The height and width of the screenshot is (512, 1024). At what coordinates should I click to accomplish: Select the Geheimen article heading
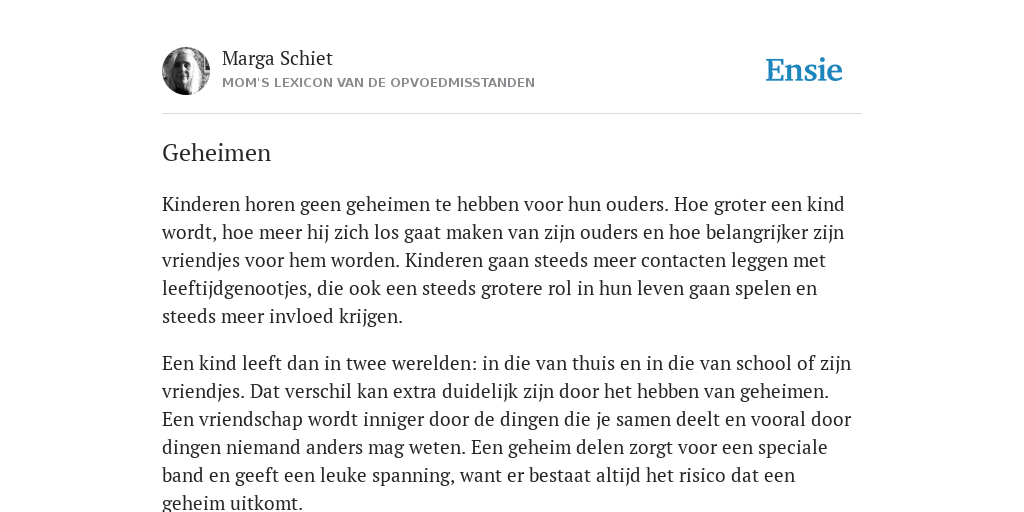pyautogui.click(x=216, y=153)
